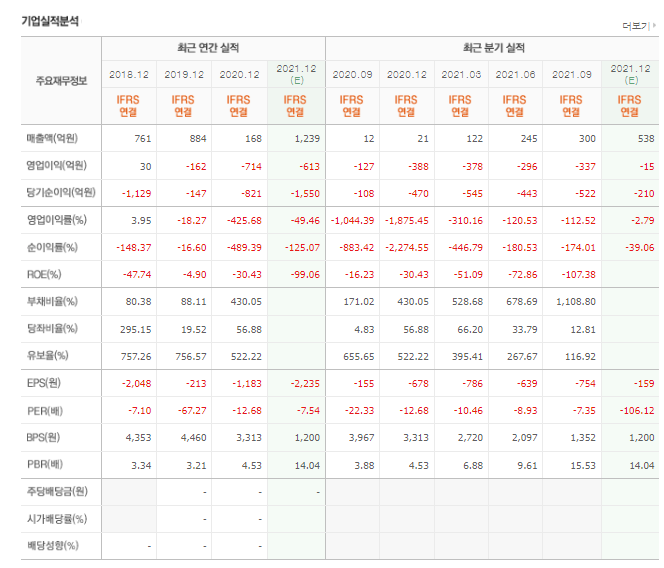Click the 116.92 reserve ratio value
Screen dimensions: 664x568
(x=580, y=357)
